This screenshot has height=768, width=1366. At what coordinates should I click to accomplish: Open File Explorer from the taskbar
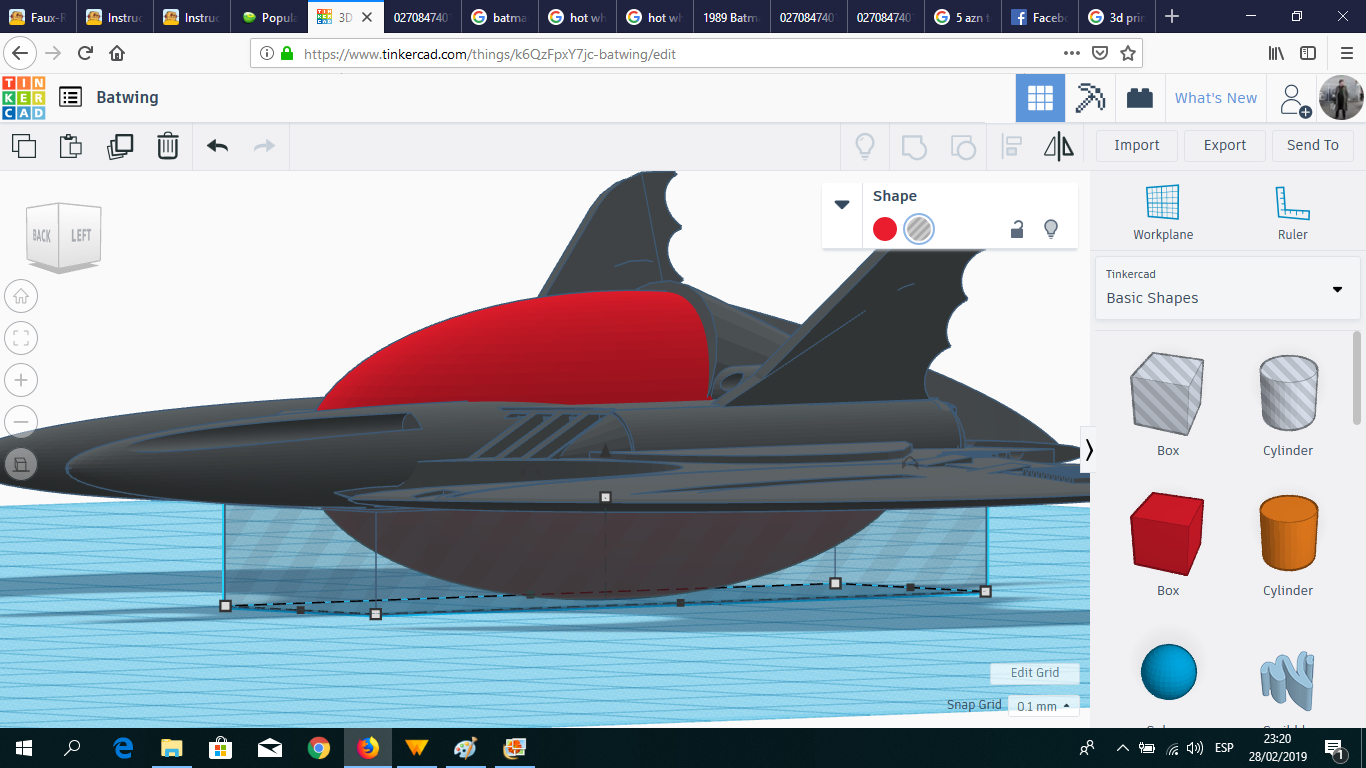point(172,748)
